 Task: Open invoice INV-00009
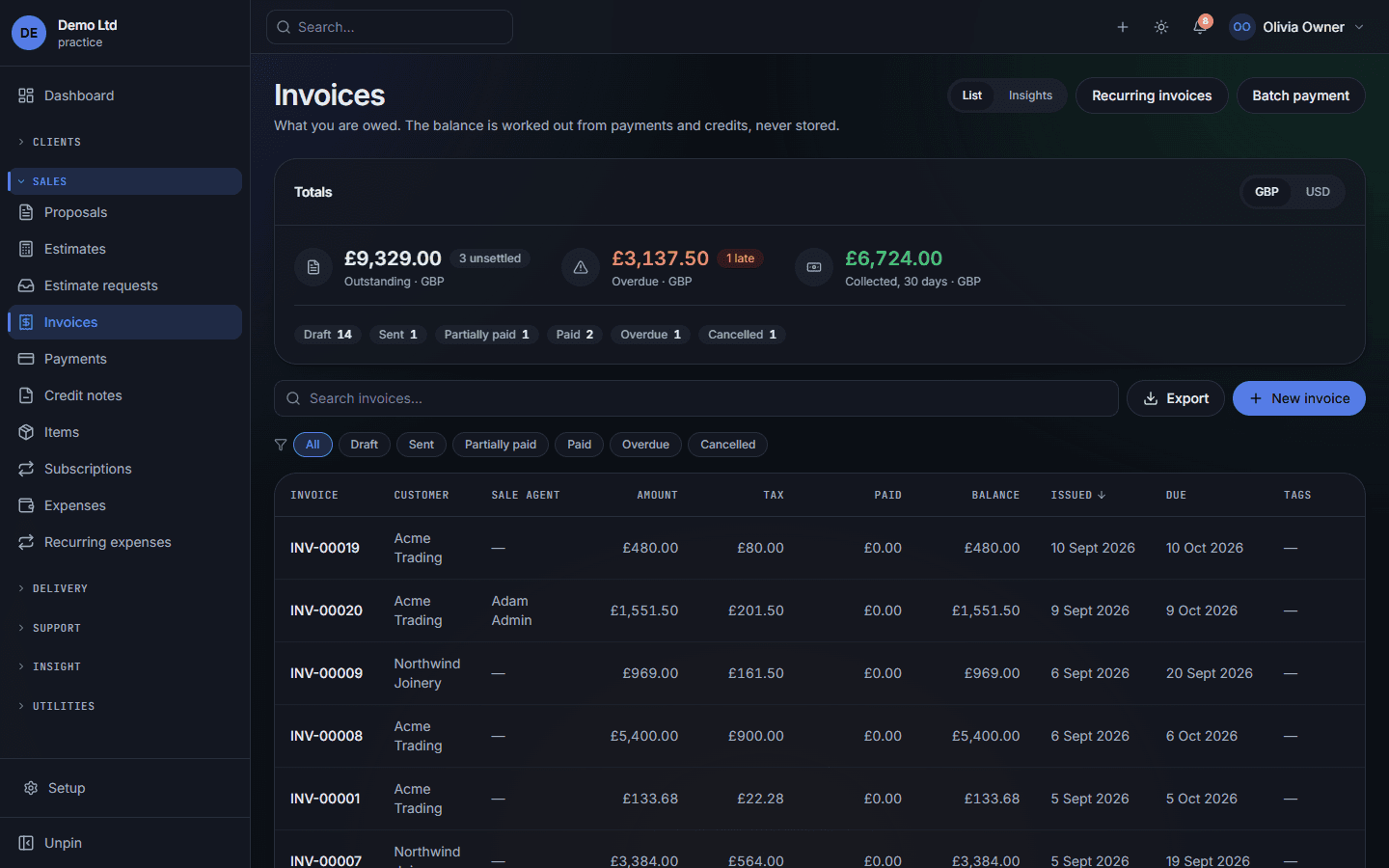(x=326, y=673)
